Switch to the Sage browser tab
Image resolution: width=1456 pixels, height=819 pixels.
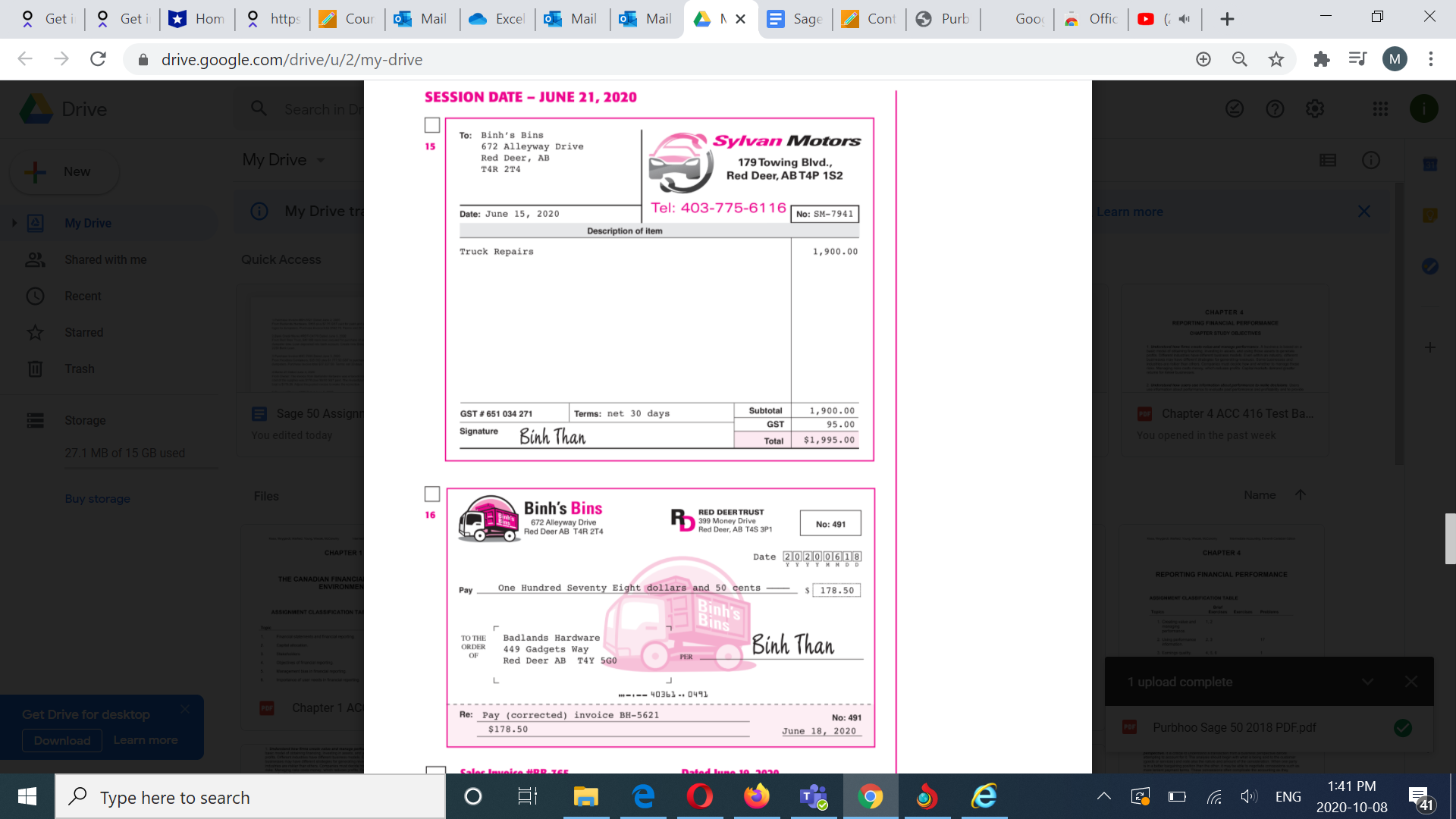(794, 19)
